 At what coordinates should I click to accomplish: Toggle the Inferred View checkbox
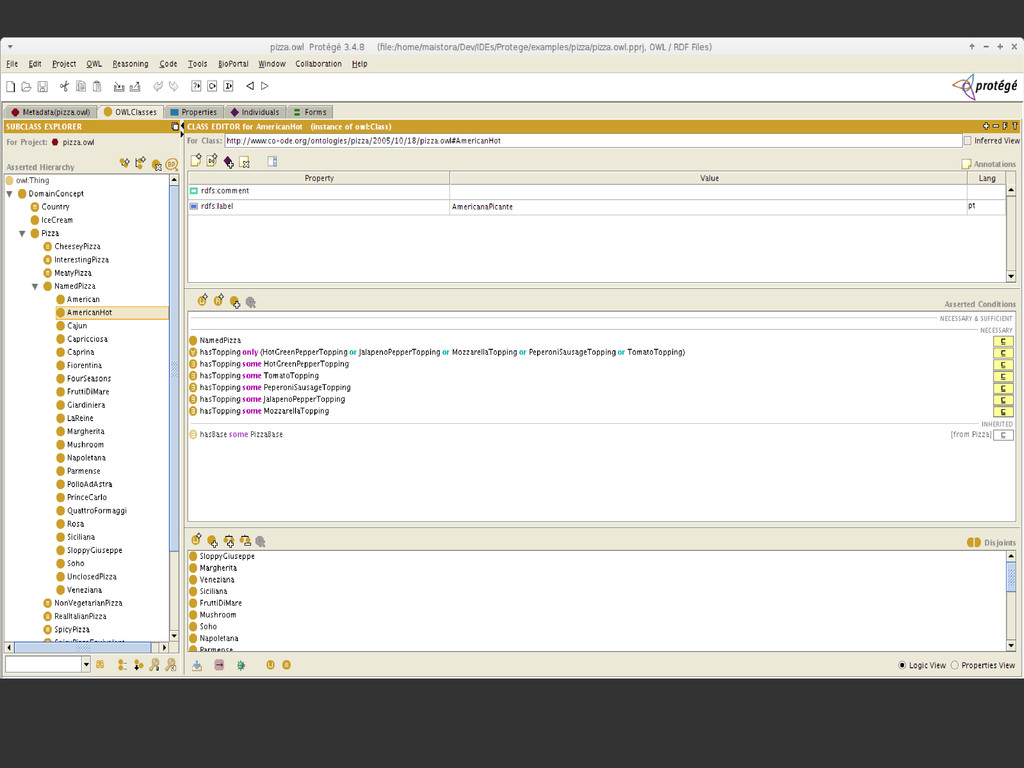pos(968,140)
